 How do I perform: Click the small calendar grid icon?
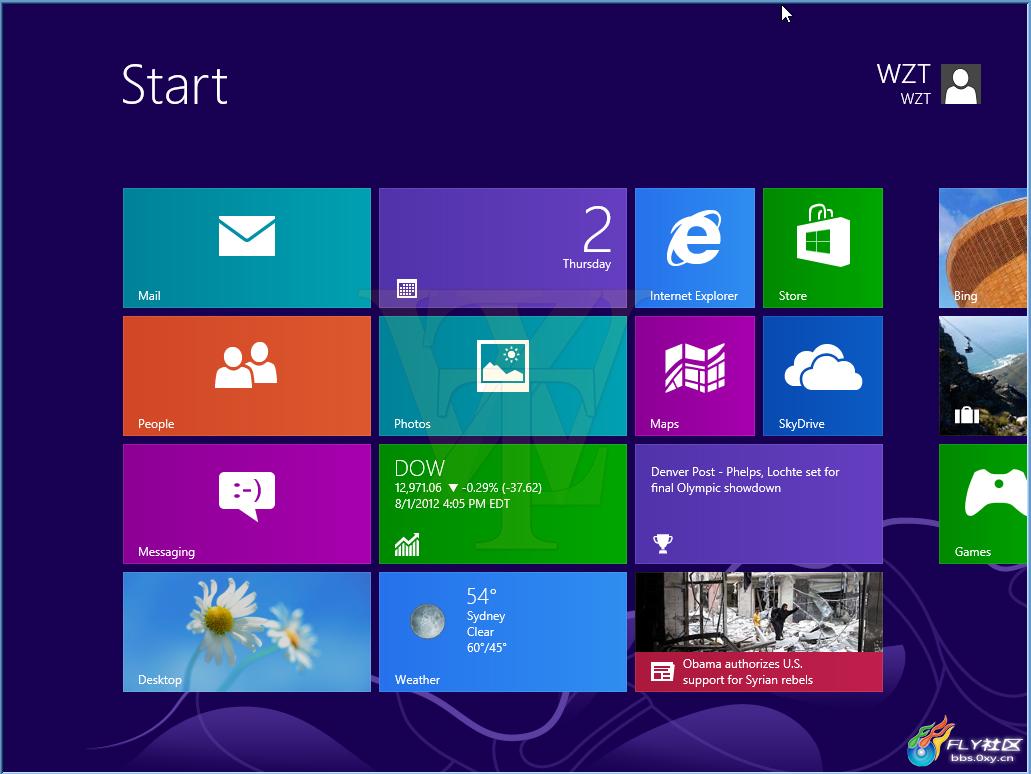click(407, 288)
